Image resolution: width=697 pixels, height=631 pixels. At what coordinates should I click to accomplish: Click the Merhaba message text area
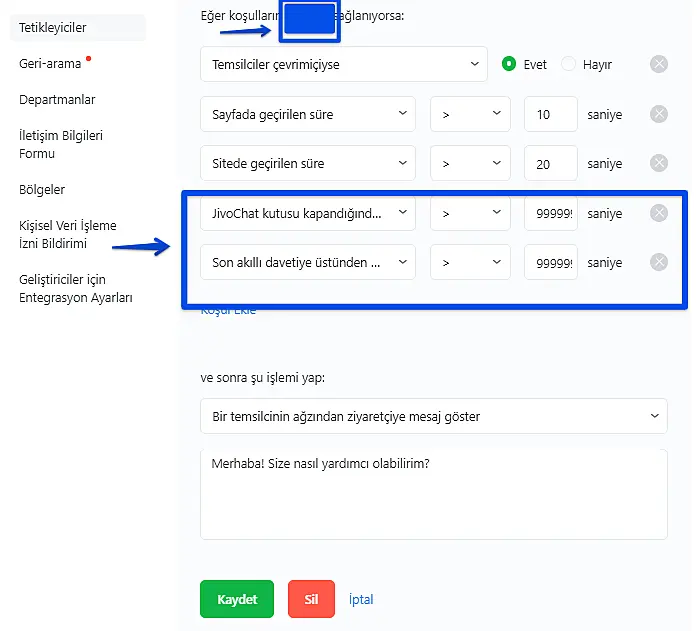tap(433, 493)
